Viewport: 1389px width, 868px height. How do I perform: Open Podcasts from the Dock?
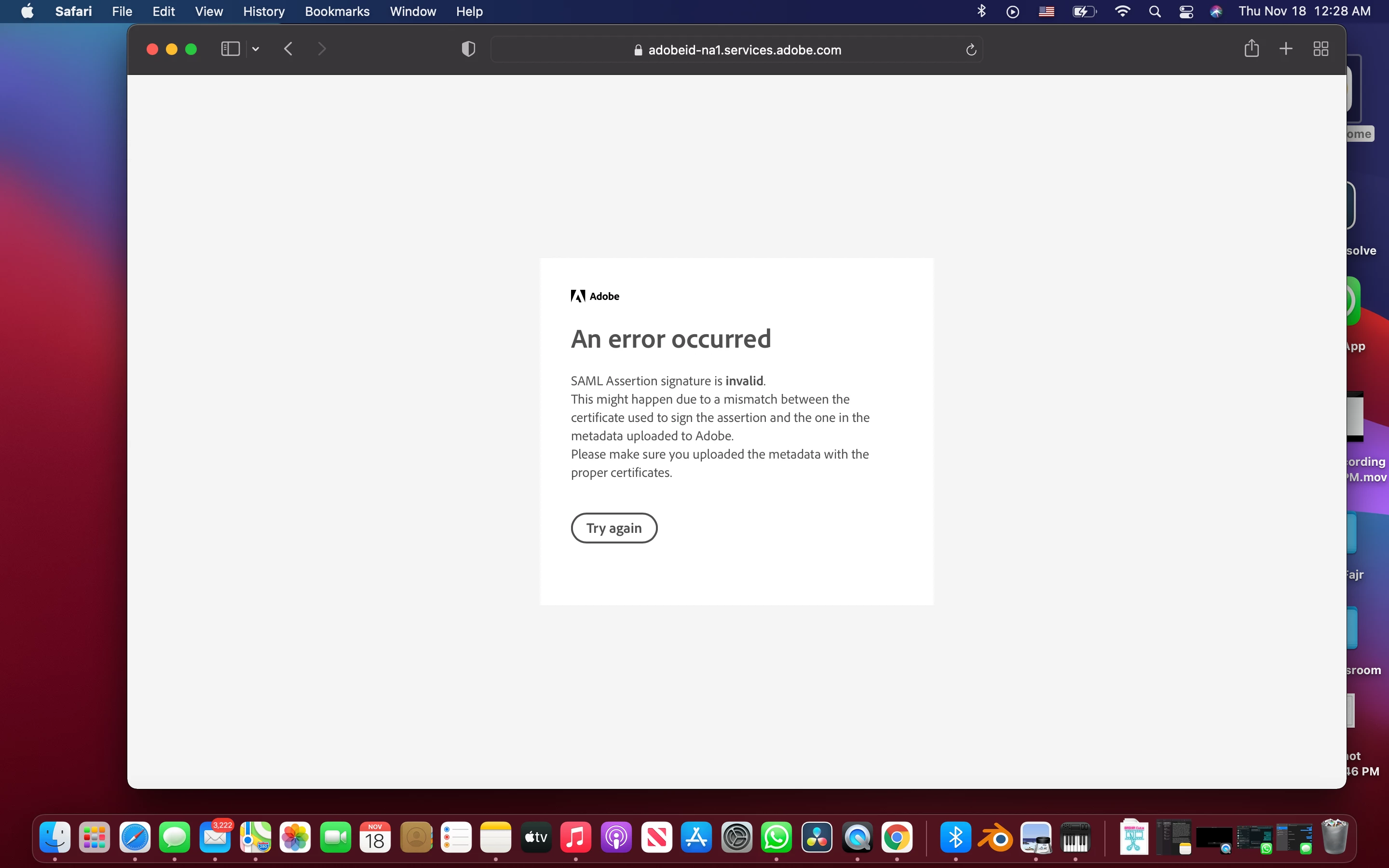616,838
